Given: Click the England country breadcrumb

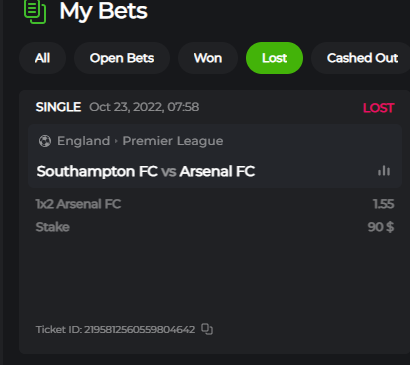Looking at the screenshot, I should 83,141.
